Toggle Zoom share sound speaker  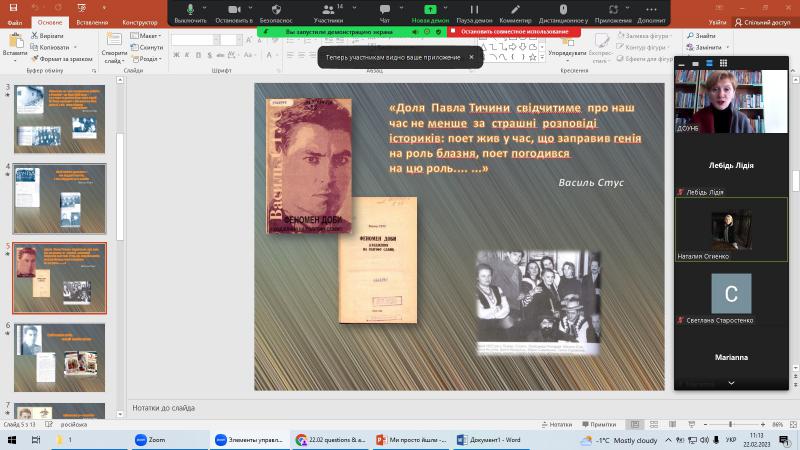[415, 32]
